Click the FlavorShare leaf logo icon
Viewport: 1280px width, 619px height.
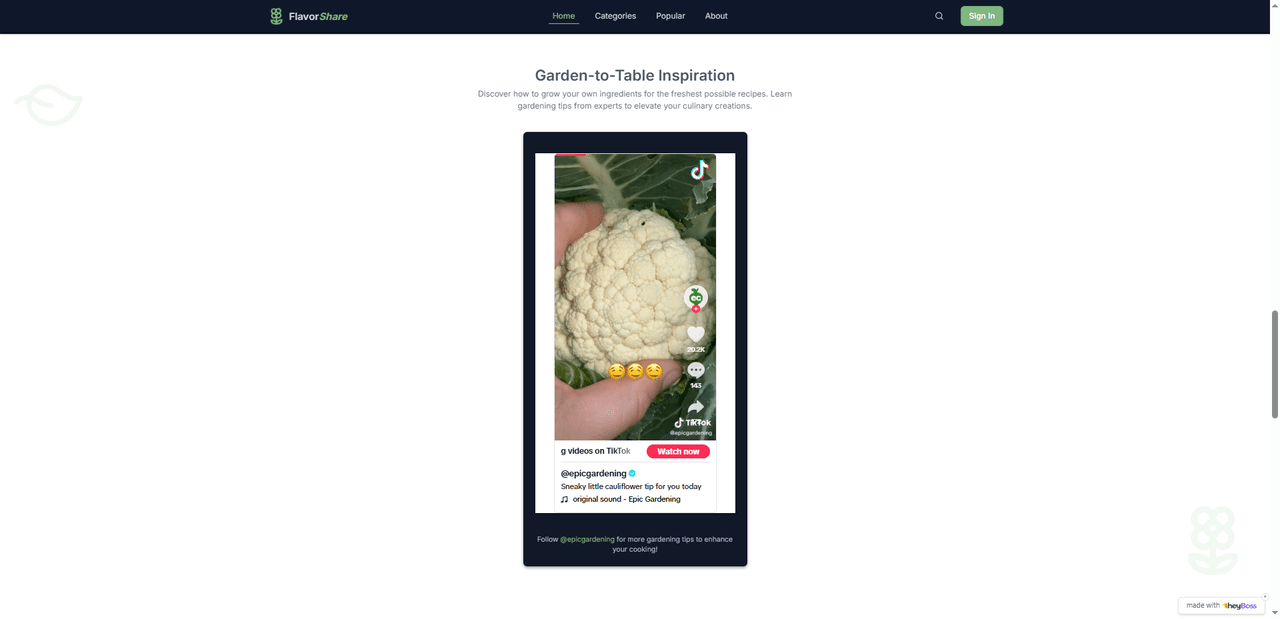tap(276, 16)
